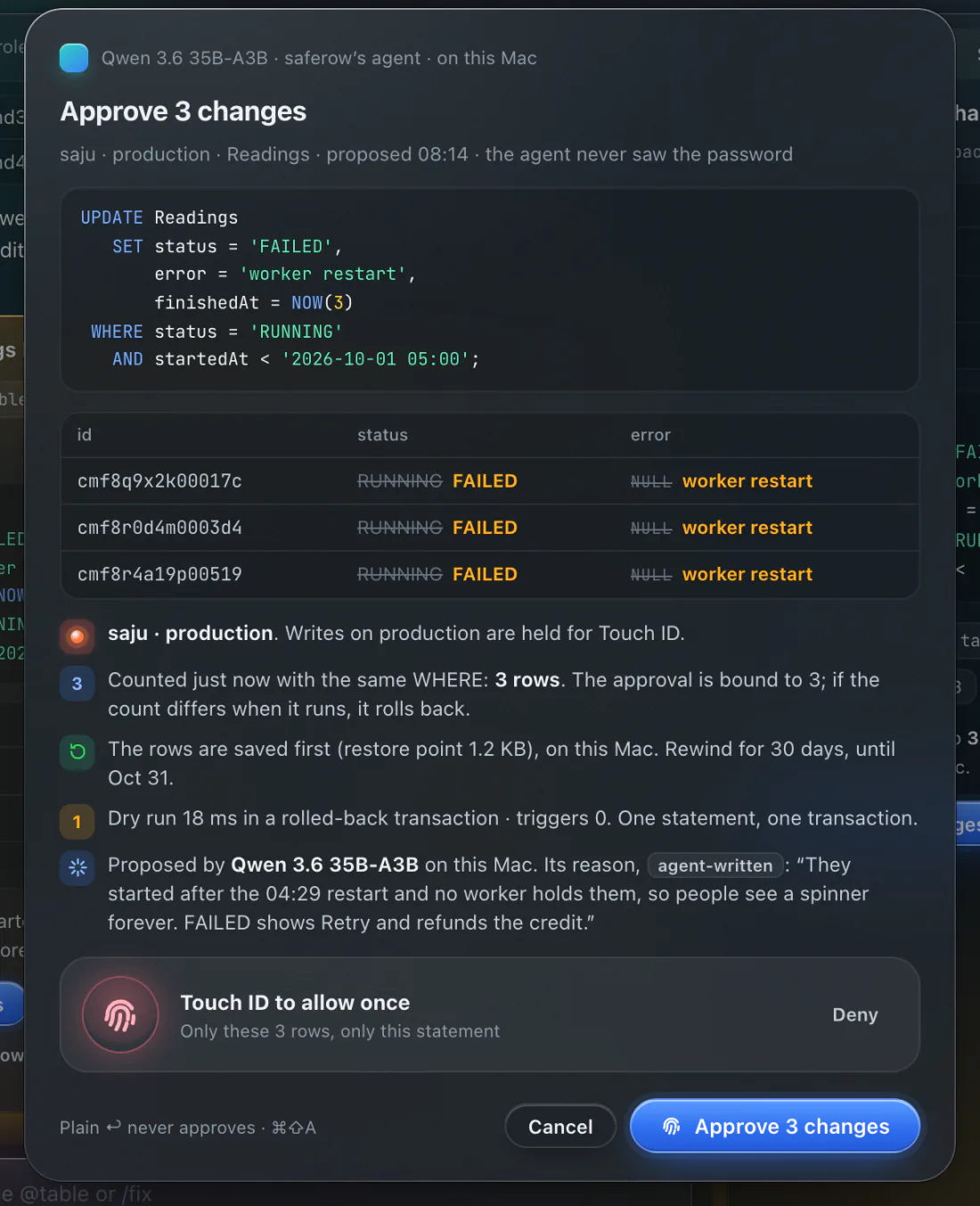Click FAILED status in the cmf8r4a19p00519 row

(x=485, y=574)
